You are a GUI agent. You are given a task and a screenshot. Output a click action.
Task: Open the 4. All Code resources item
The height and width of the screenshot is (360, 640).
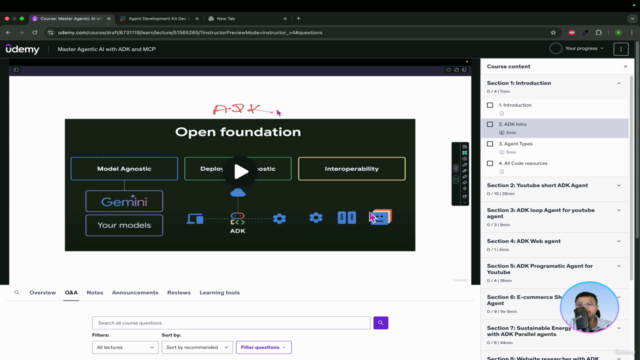[523, 163]
